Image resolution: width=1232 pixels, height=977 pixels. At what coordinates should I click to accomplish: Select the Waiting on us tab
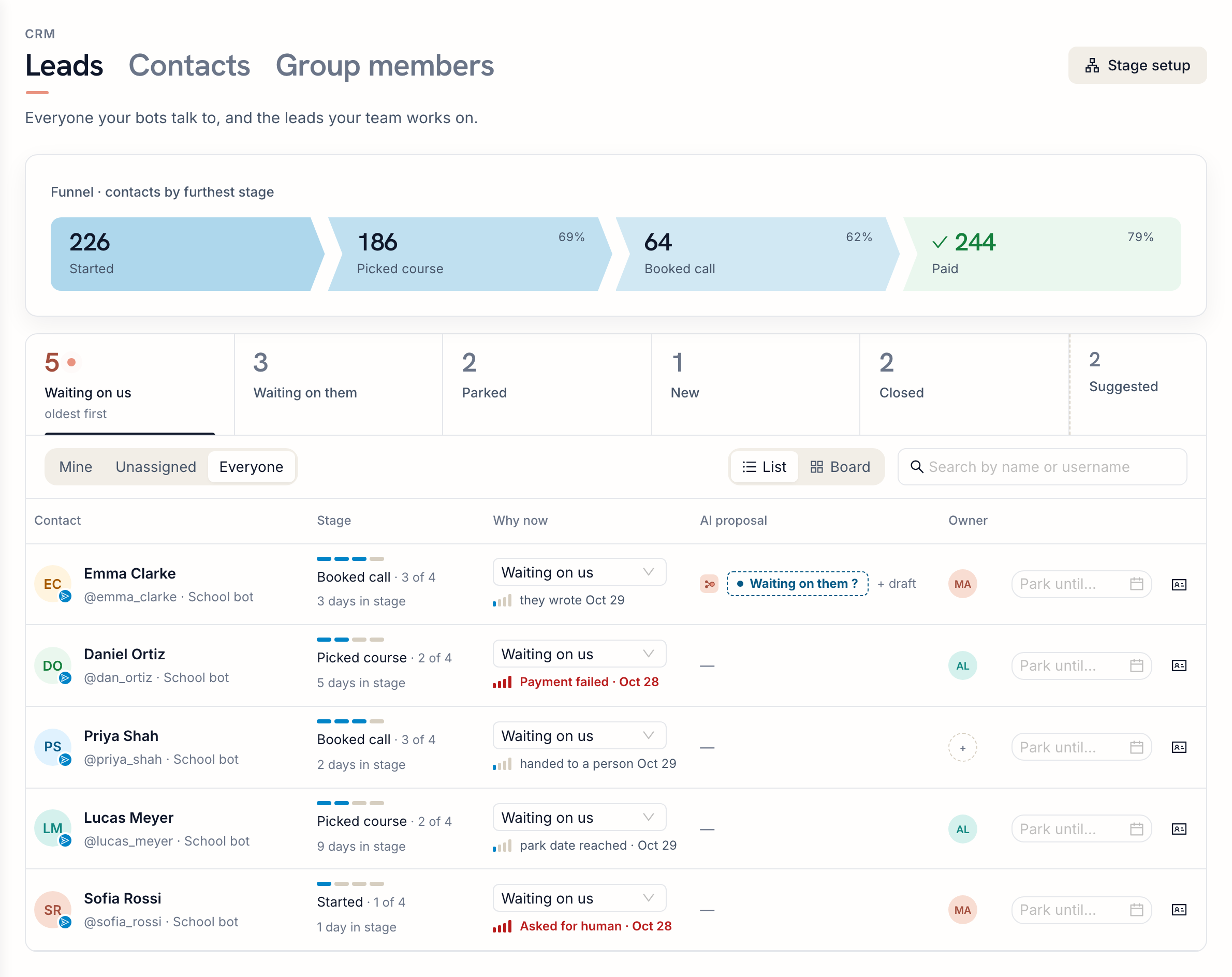click(130, 384)
